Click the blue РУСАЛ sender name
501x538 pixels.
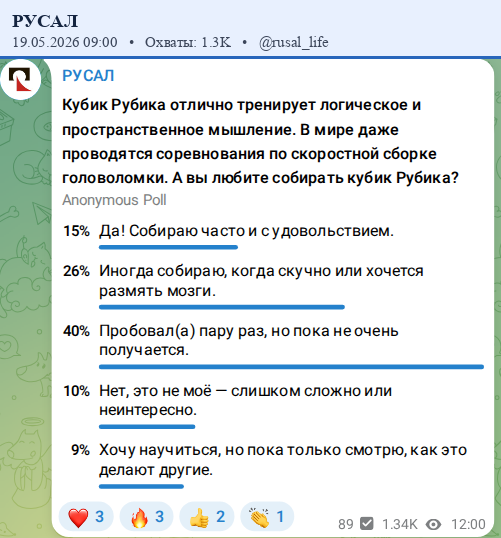point(88,75)
